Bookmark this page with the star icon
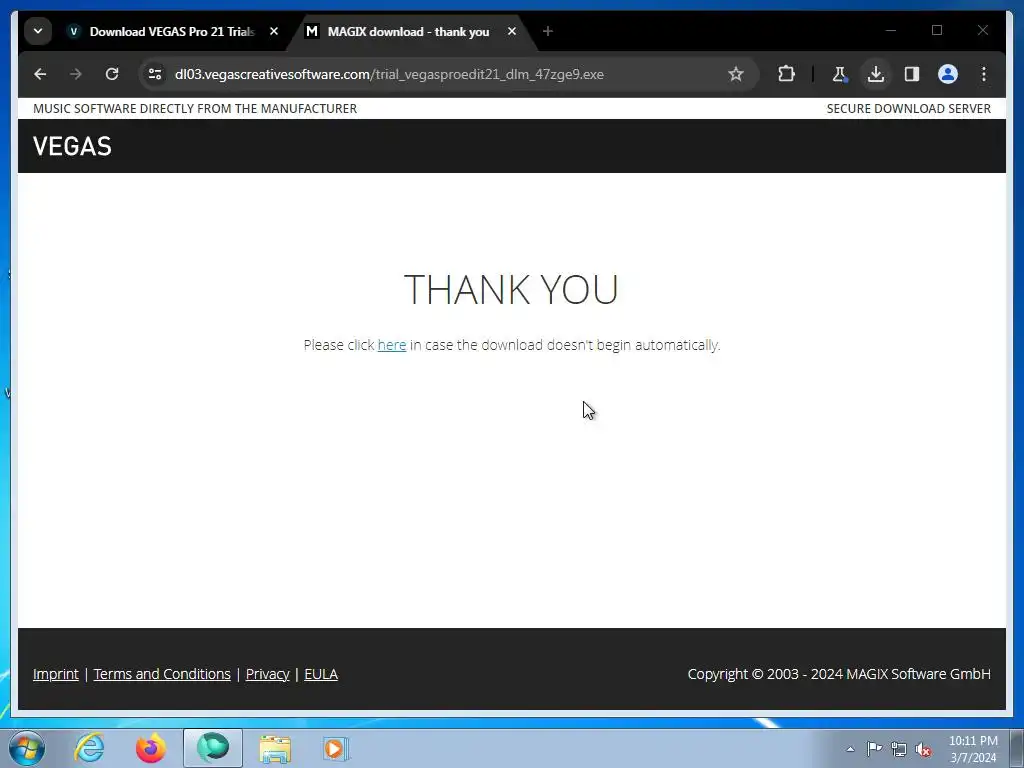The image size is (1024, 768). point(736,74)
